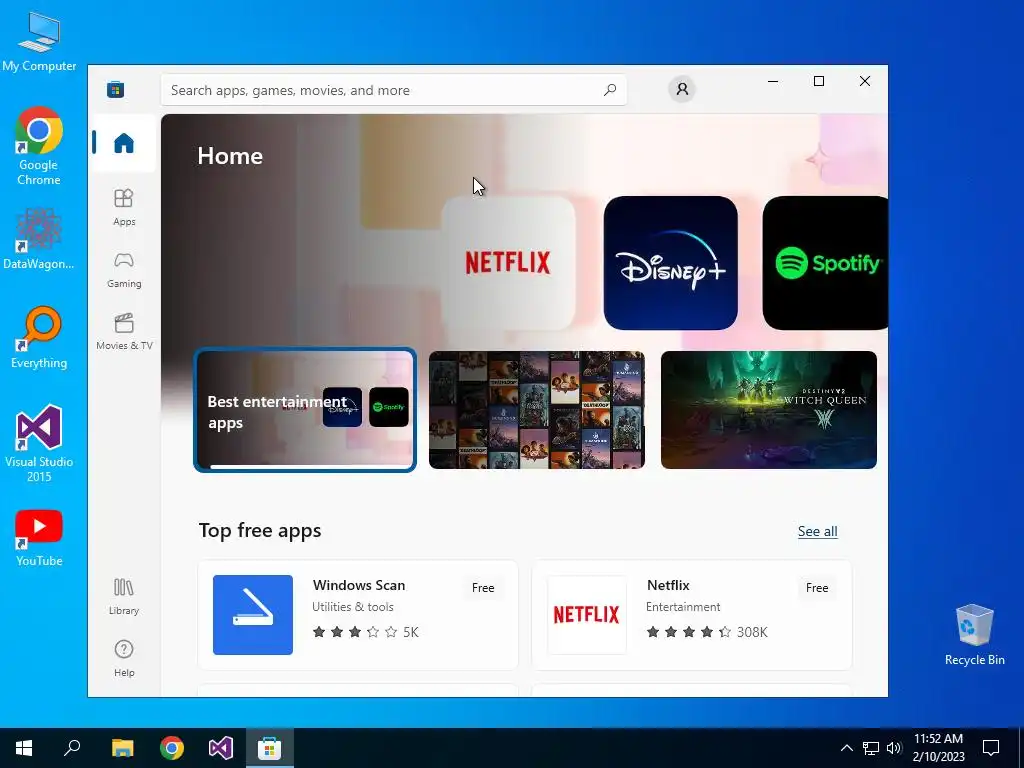Open File Explorer from taskbar
Screen dimensions: 1024x768
click(x=122, y=748)
